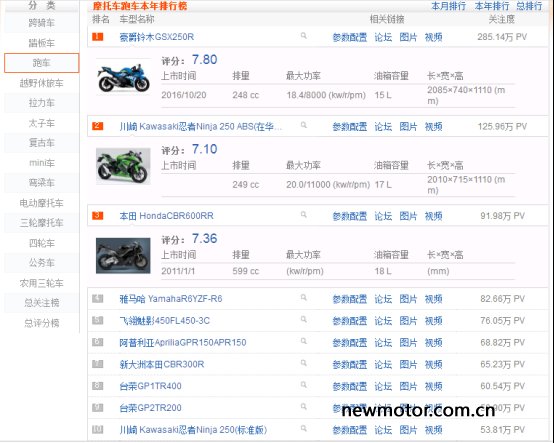
Task: Open 新大洲本田CBR300R model link
Action: [x=162, y=365]
